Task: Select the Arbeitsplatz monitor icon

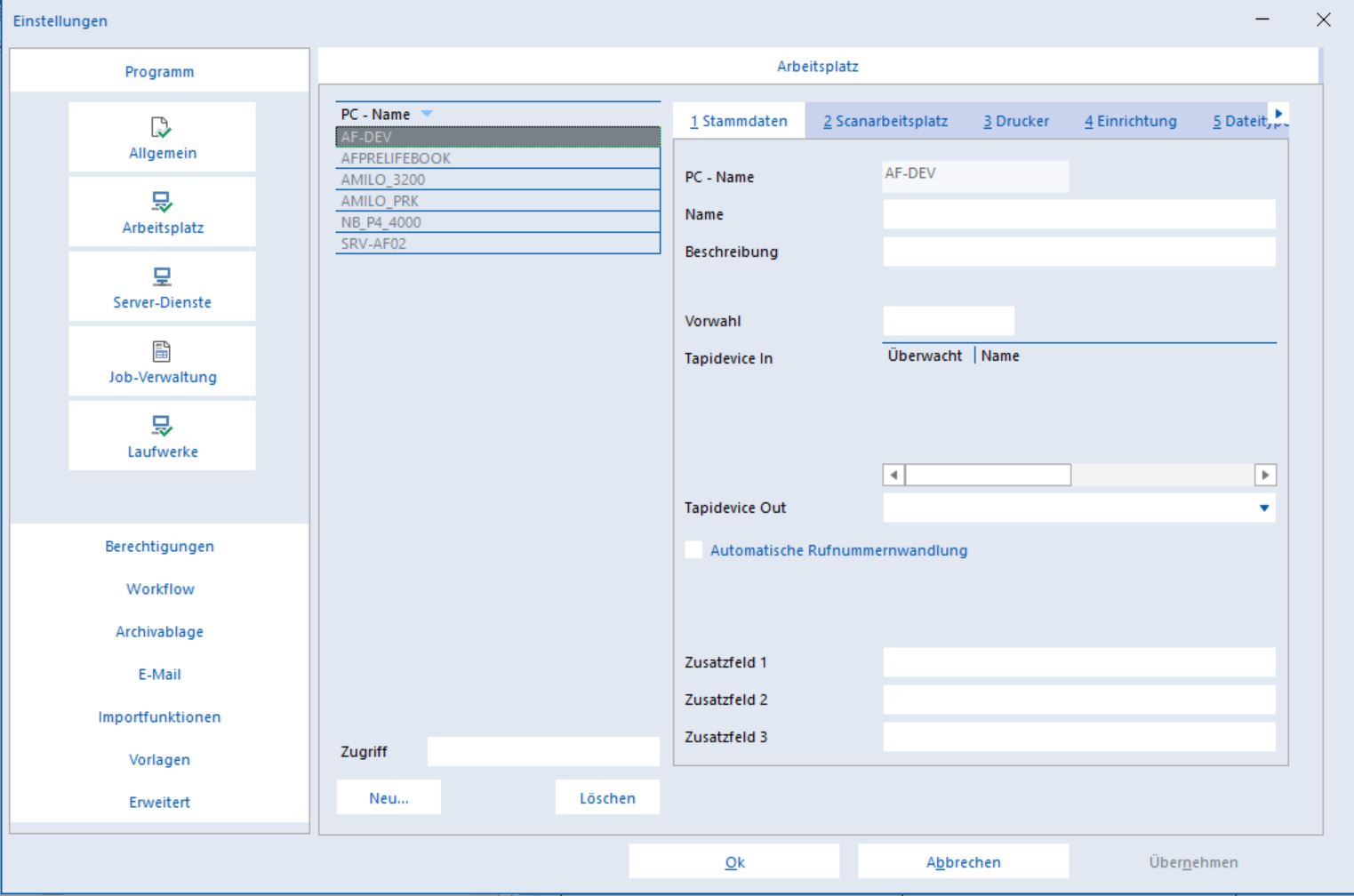Action: (x=162, y=202)
